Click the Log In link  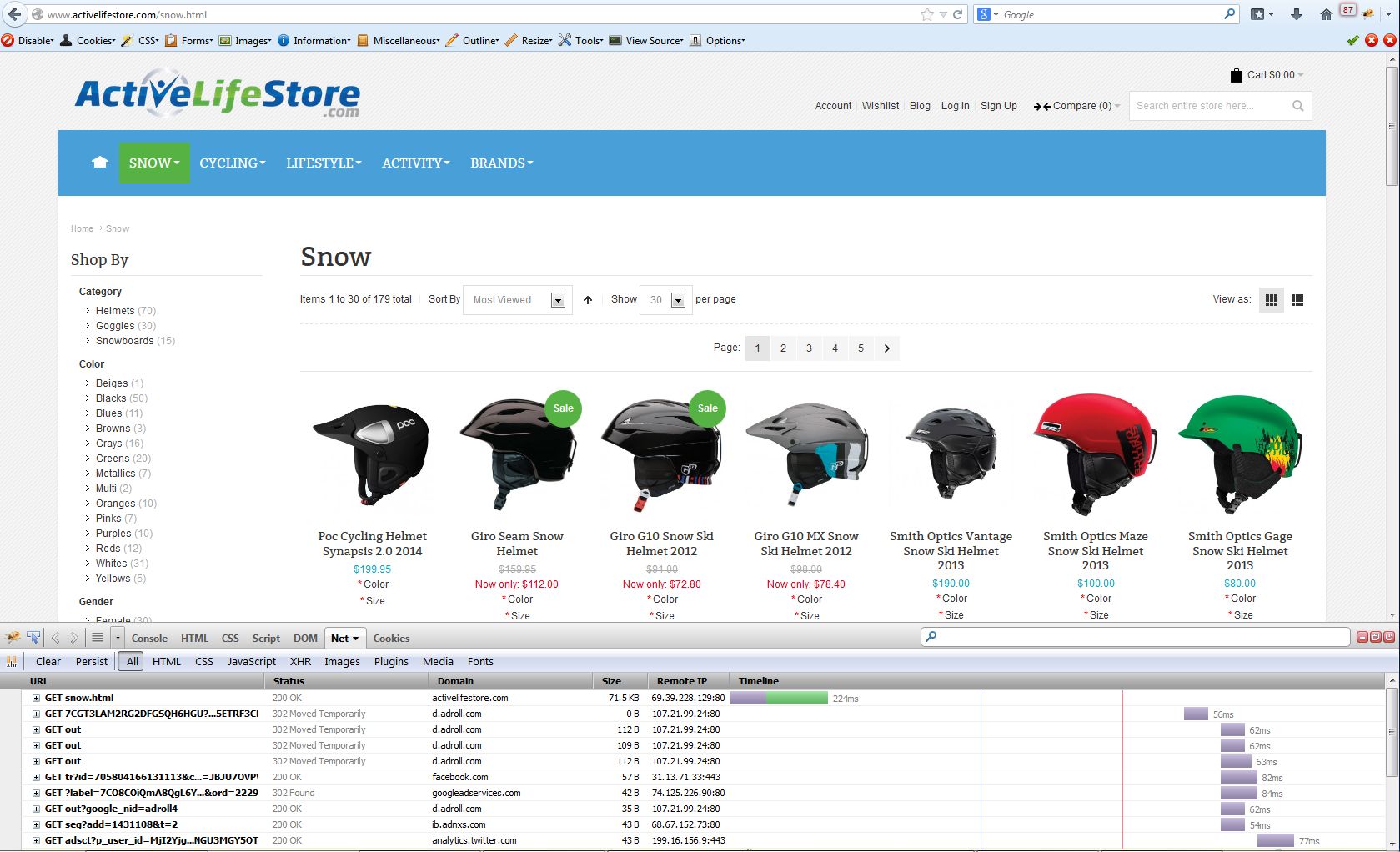[x=955, y=106]
